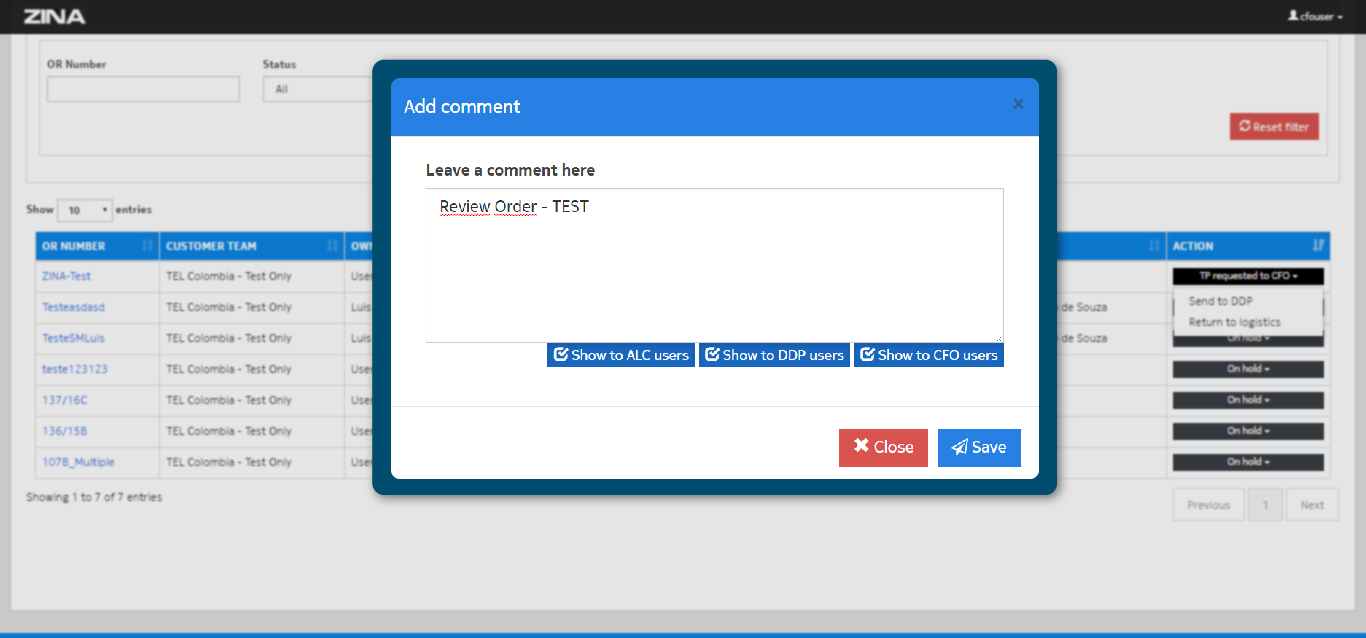
Task: Click the Reset filter button
Action: [x=1274, y=127]
